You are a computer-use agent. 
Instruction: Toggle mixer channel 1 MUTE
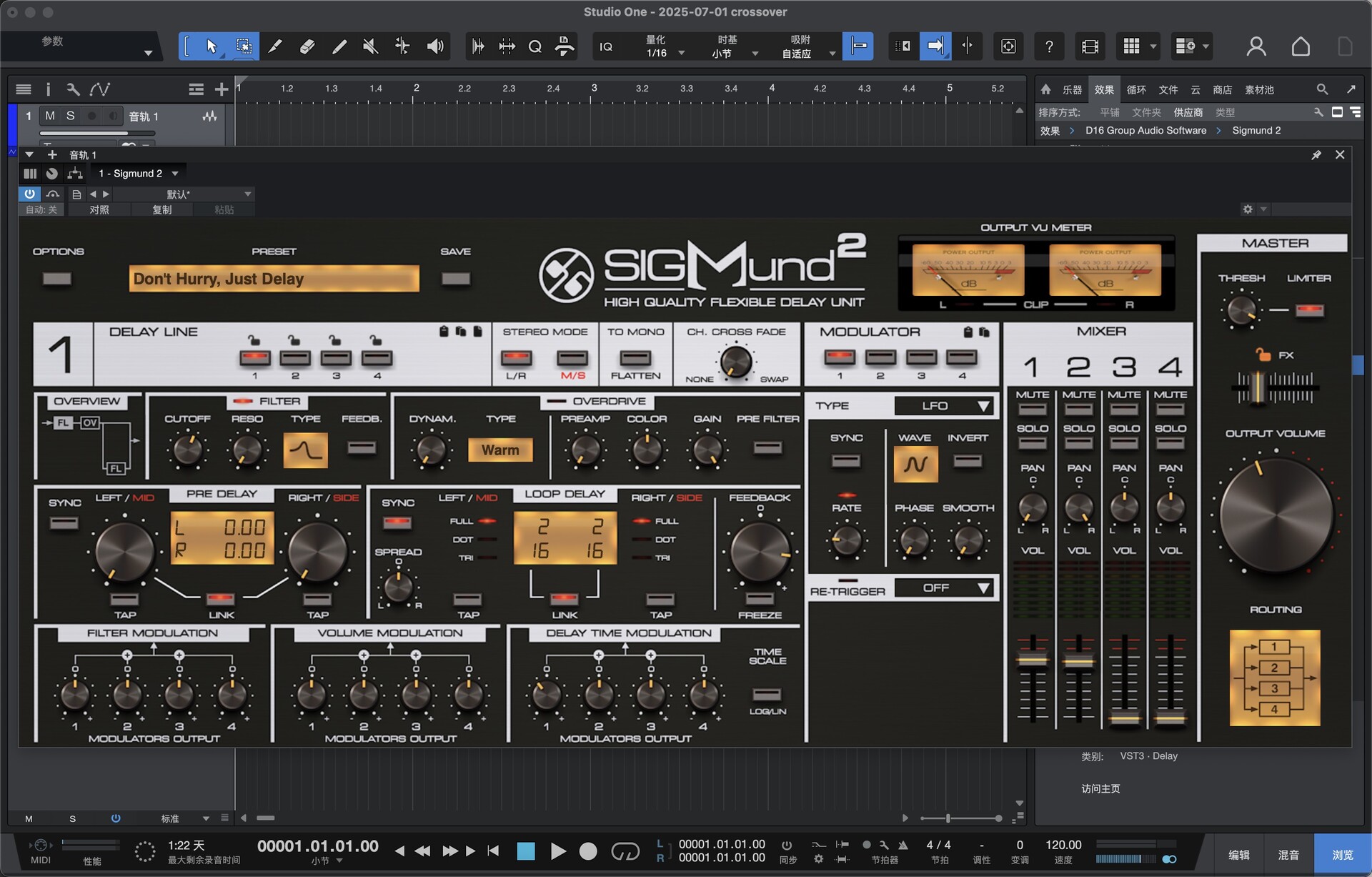tap(1033, 410)
